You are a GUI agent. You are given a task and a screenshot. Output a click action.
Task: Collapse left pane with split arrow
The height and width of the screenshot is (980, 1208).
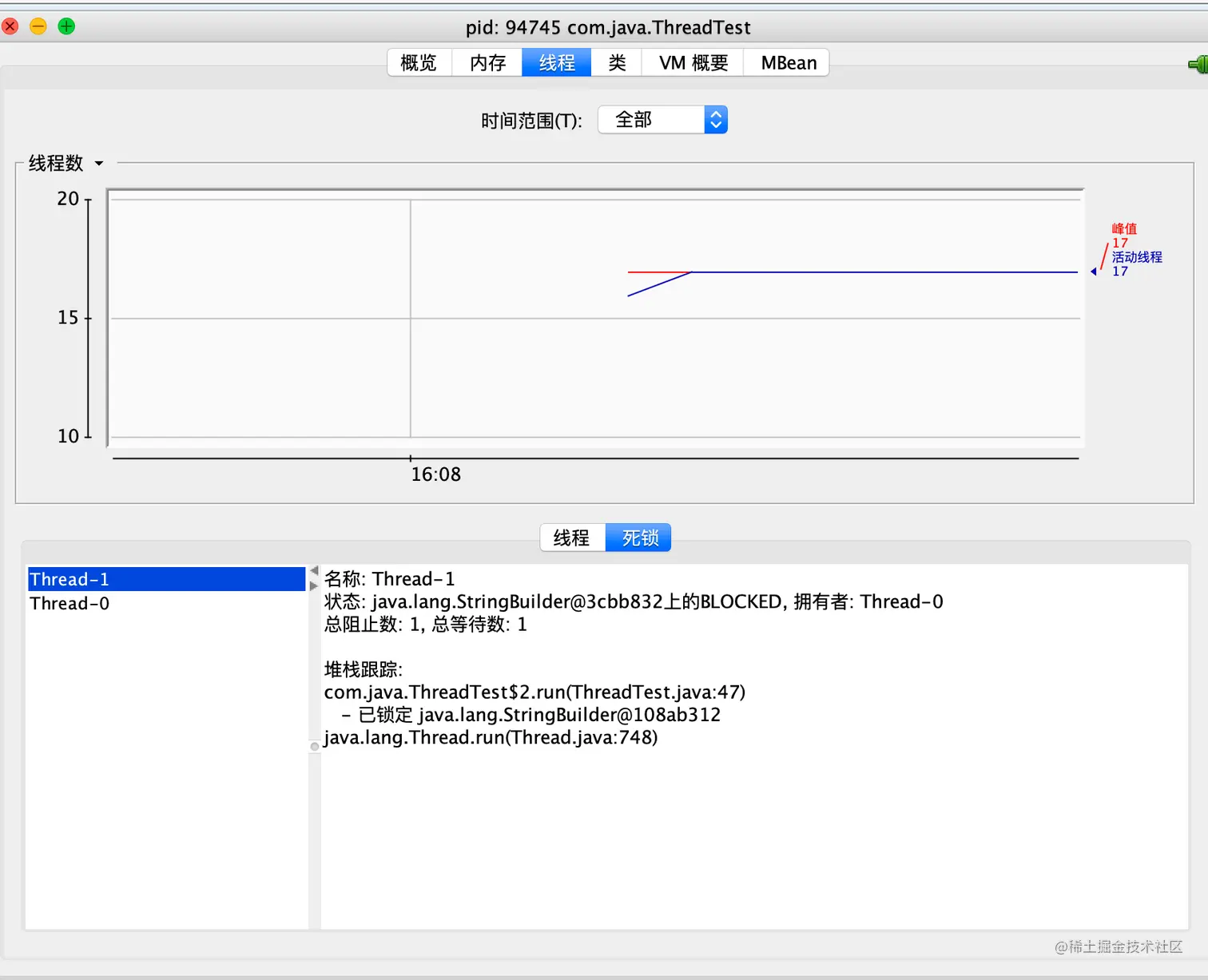coord(315,570)
